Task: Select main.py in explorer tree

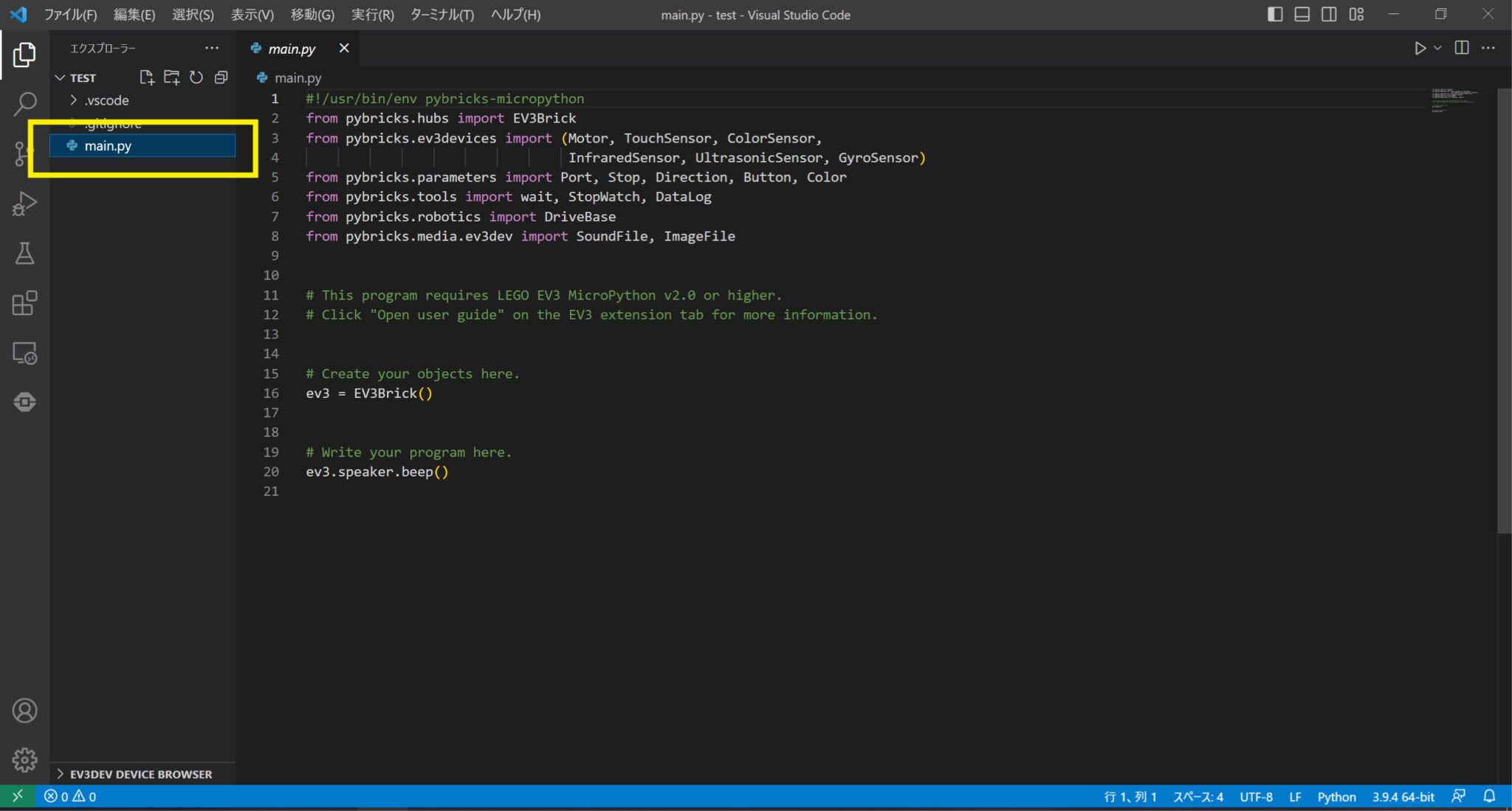Action: tap(142, 146)
